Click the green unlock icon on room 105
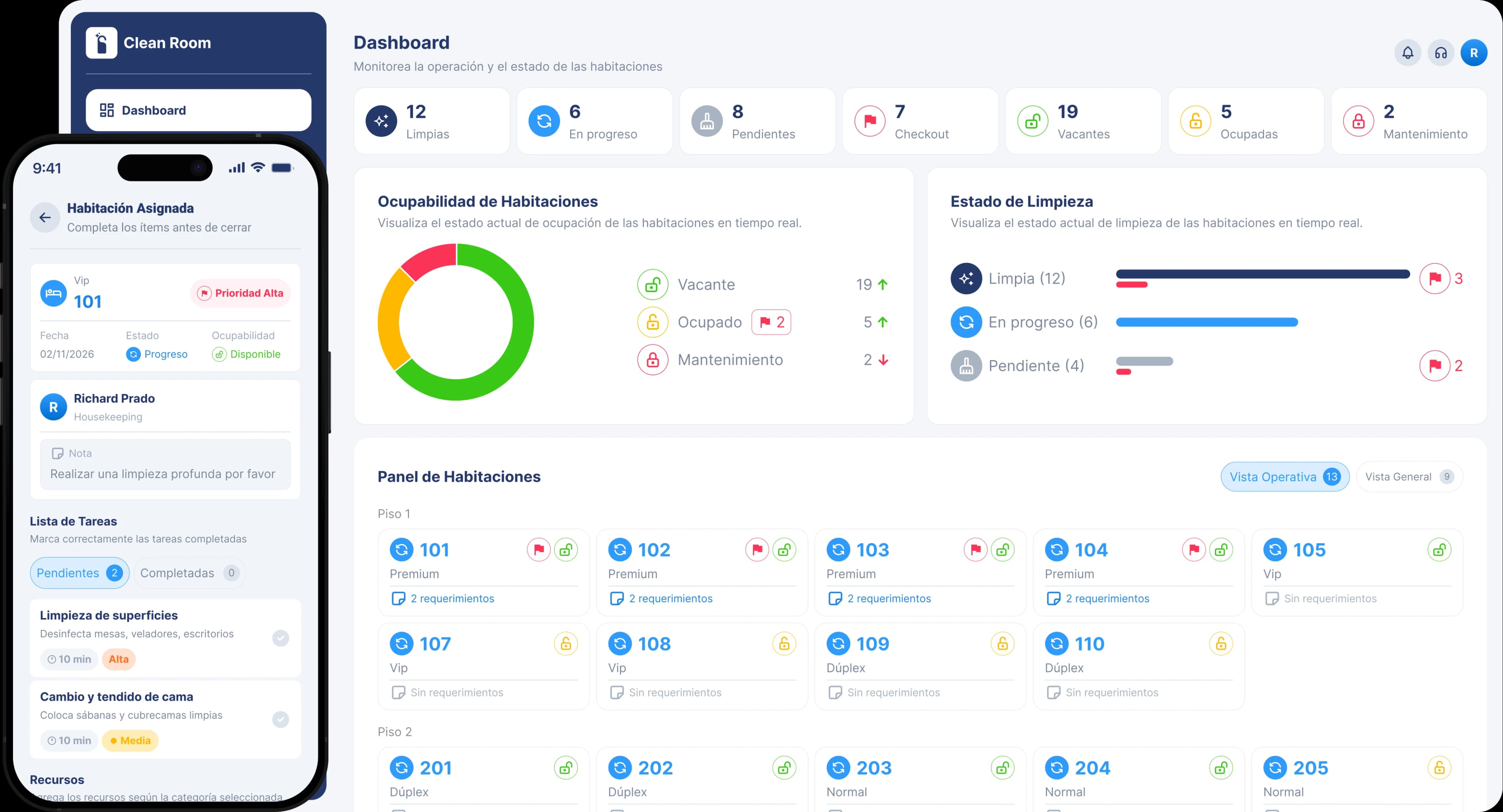 tap(1439, 549)
